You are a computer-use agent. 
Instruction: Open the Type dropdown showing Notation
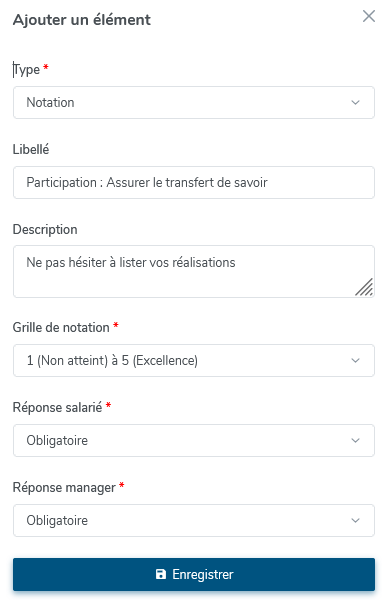[194, 103]
